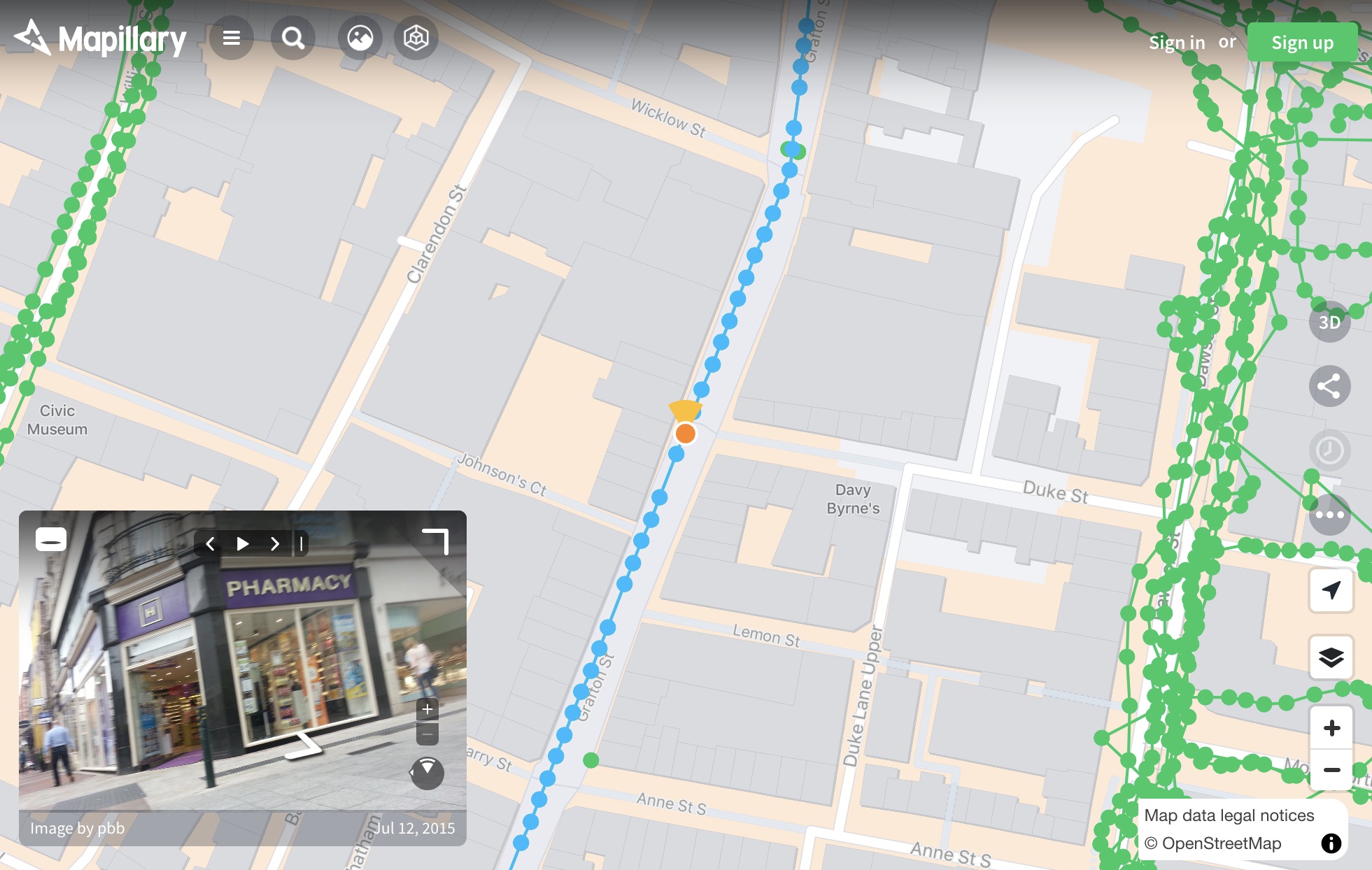This screenshot has width=1372, height=870.
Task: Open the Mapillary main menu
Action: [232, 38]
